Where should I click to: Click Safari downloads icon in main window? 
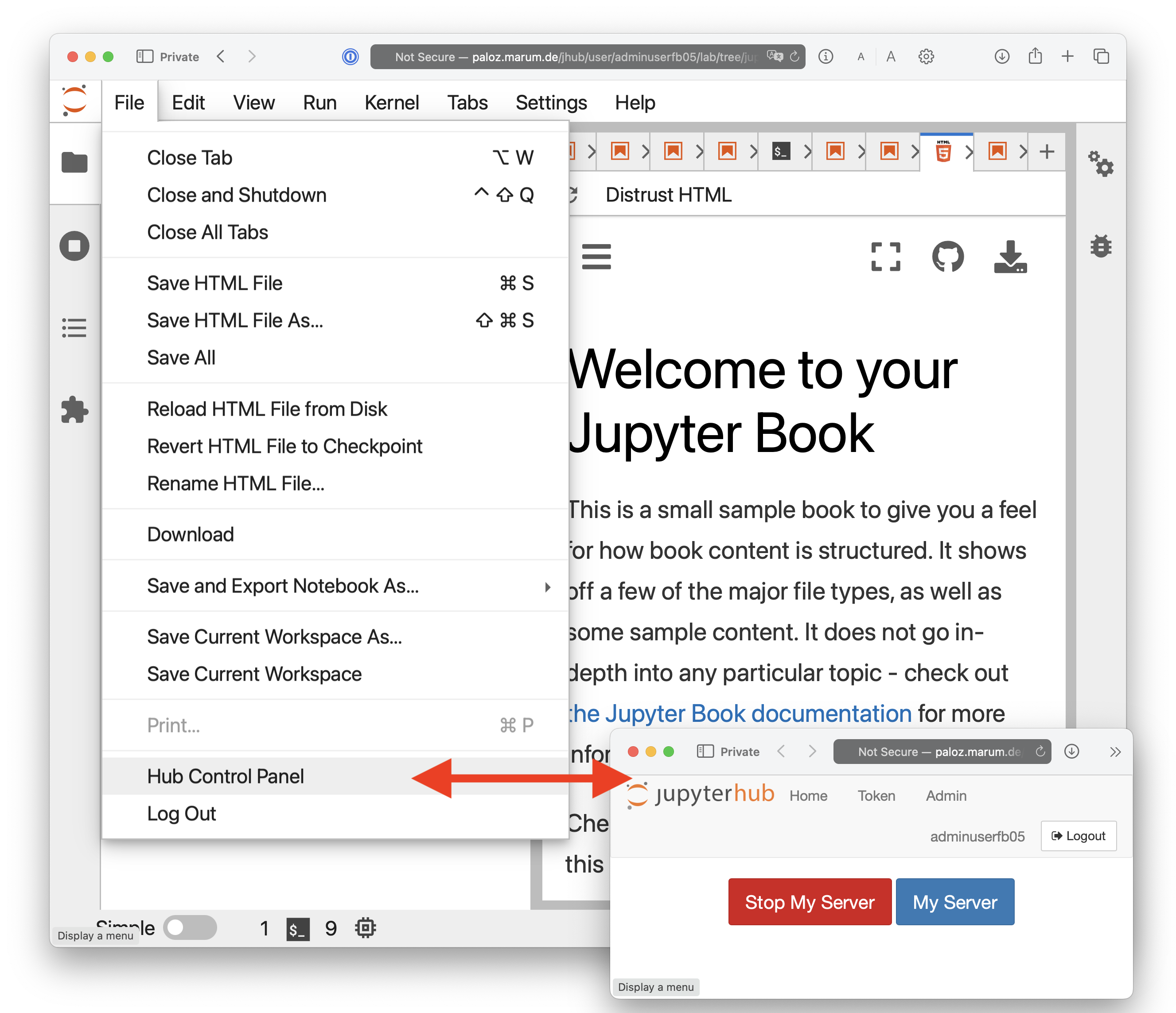pos(1002,56)
